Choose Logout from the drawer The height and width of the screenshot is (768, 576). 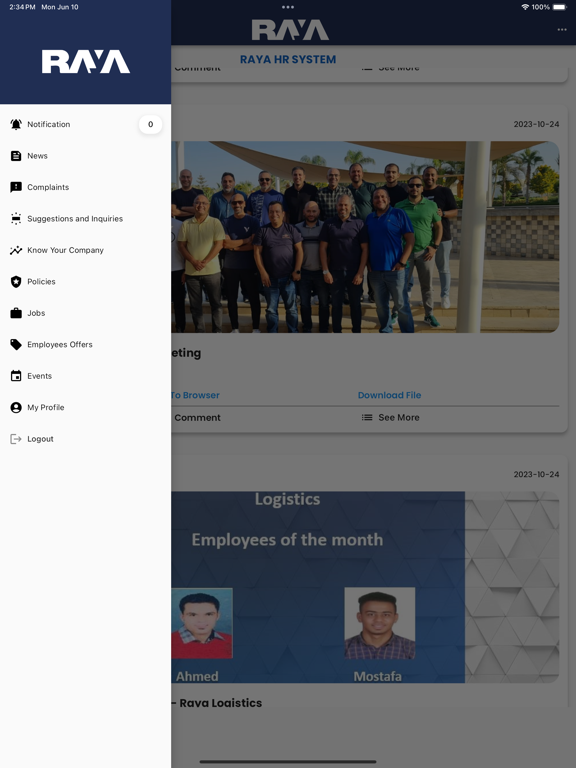[85, 439]
